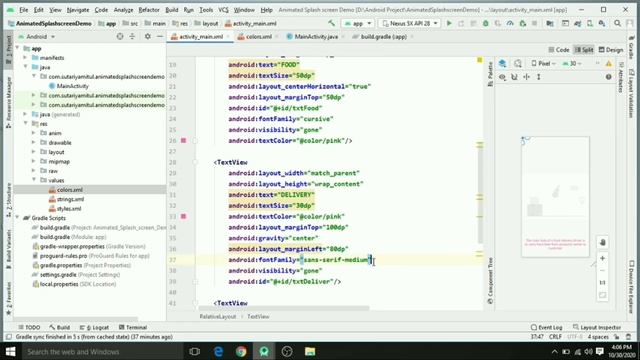The width and height of the screenshot is (640, 360).
Task: Open the VCS menu
Action: coord(223,10)
